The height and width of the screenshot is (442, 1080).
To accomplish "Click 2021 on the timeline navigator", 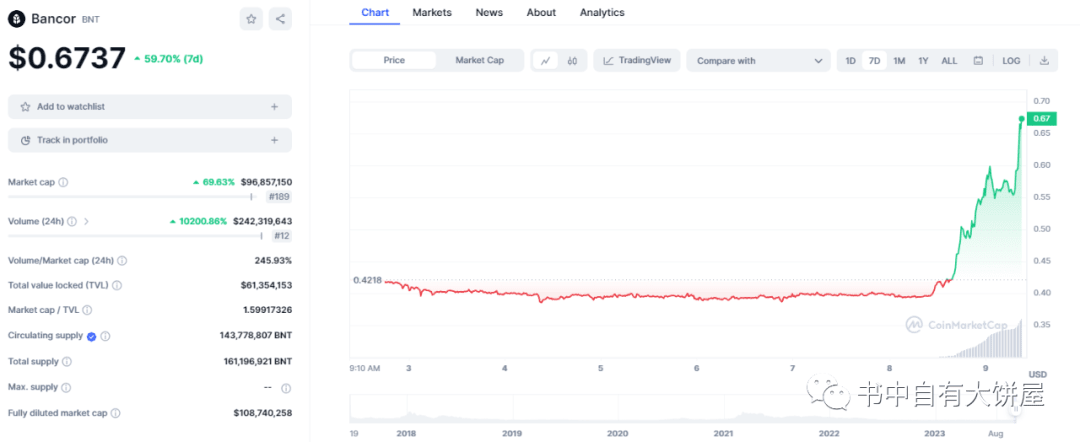I will pyautogui.click(x=723, y=433).
